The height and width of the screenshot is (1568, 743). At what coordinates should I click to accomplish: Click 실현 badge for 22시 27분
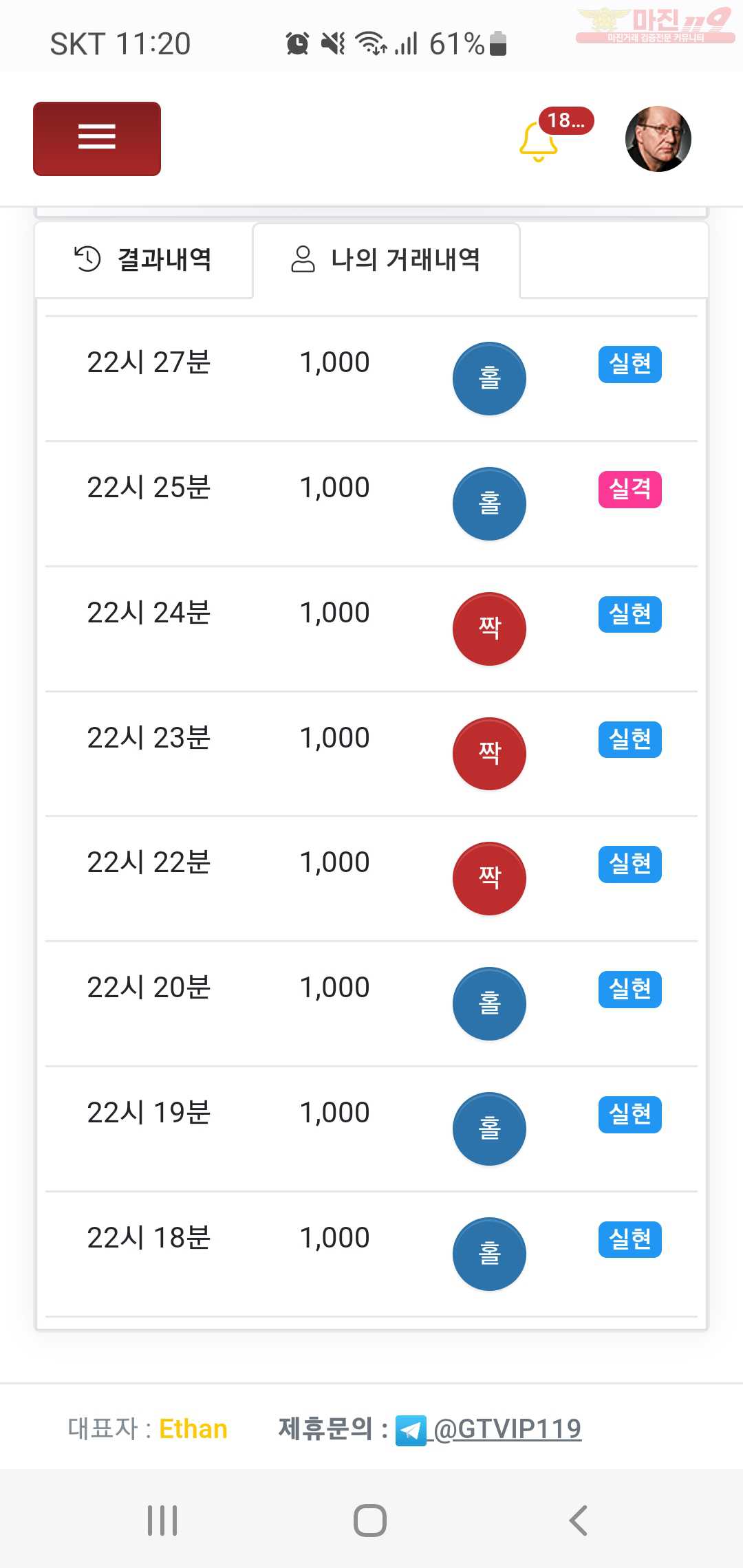(630, 364)
